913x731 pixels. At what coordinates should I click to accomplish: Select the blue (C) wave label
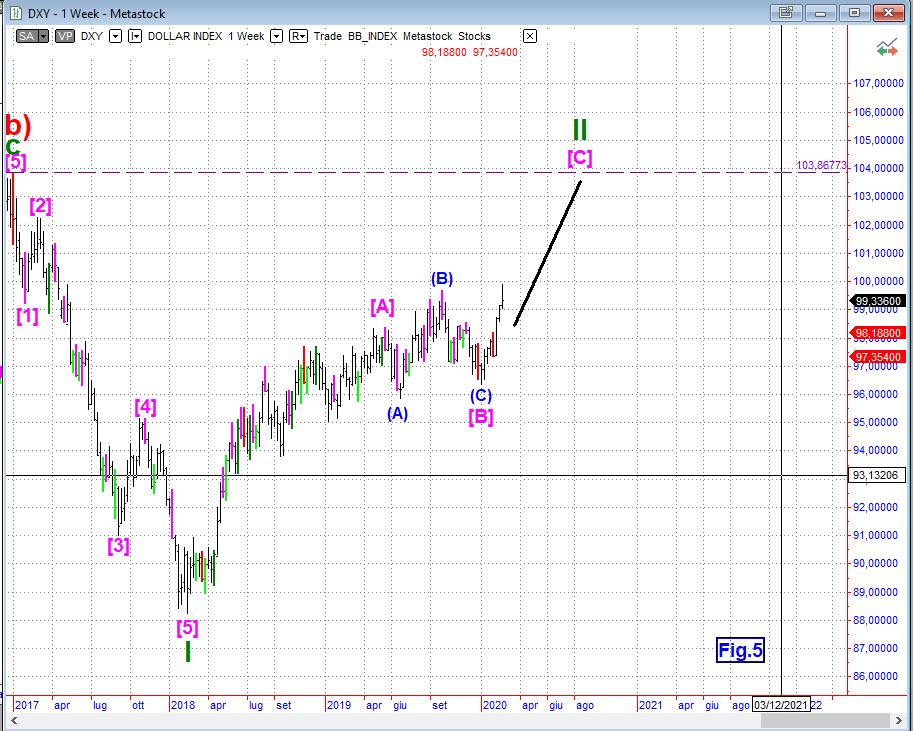(x=481, y=395)
